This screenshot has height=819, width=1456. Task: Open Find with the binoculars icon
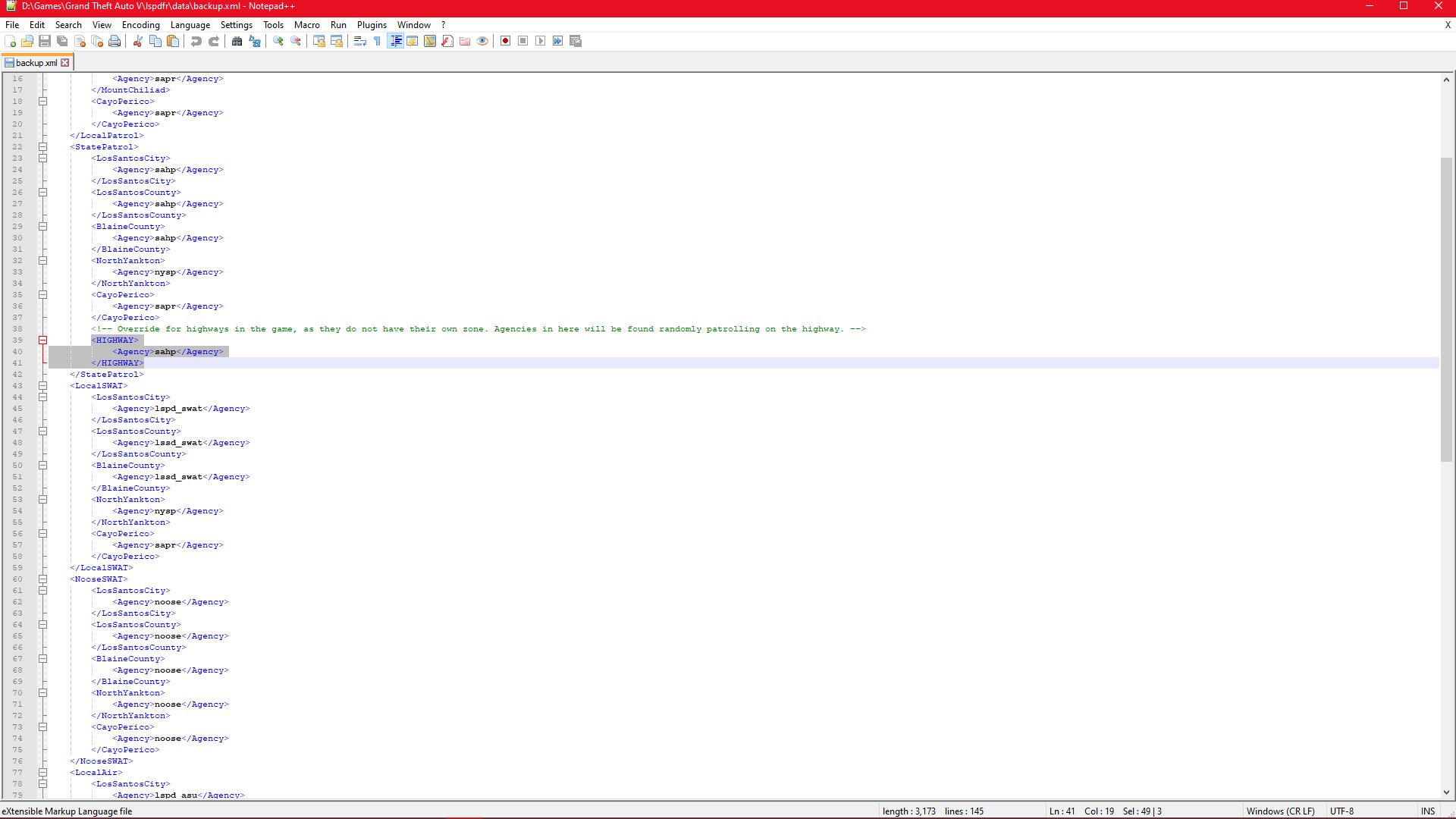(x=237, y=41)
